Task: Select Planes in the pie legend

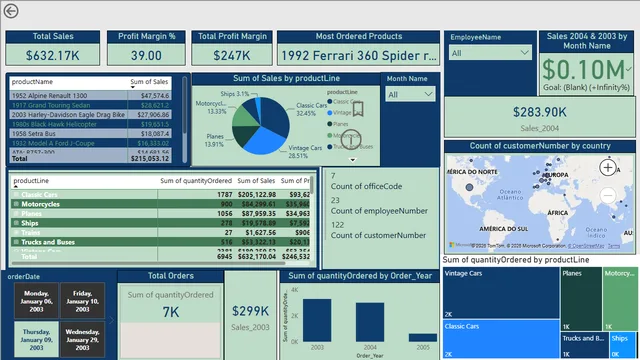Action: tap(338, 124)
